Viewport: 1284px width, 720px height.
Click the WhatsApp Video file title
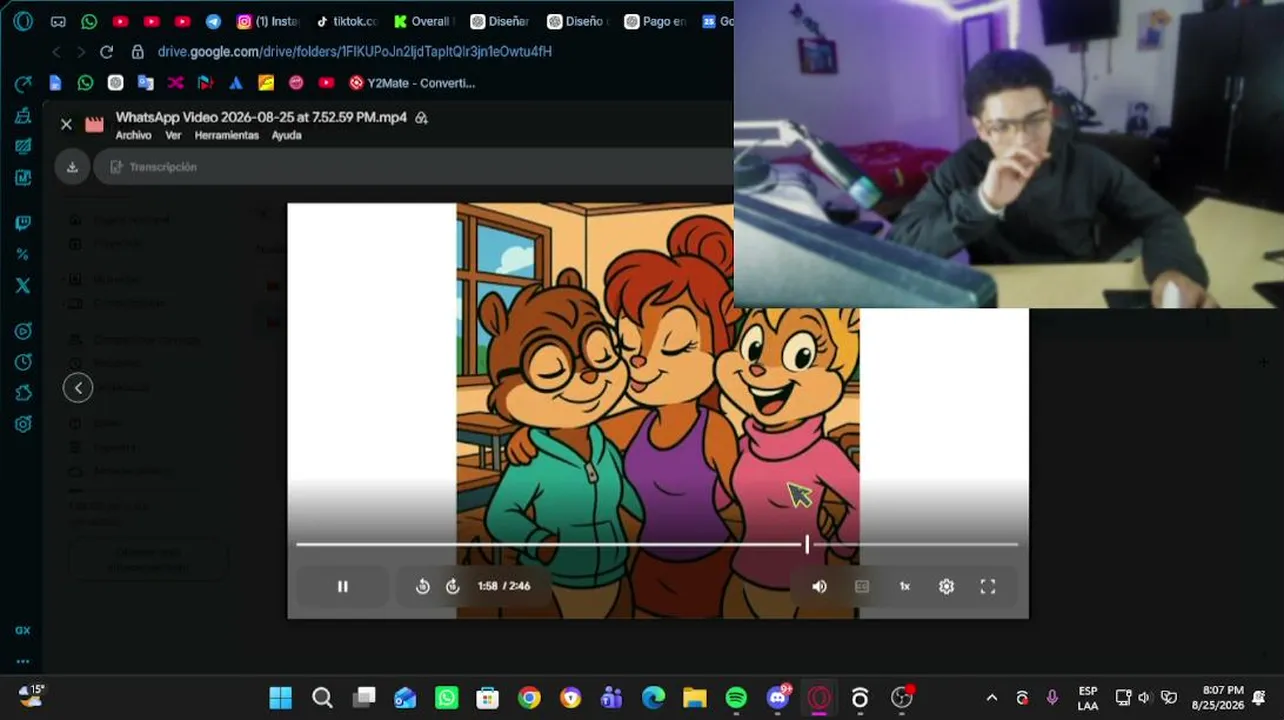click(261, 117)
